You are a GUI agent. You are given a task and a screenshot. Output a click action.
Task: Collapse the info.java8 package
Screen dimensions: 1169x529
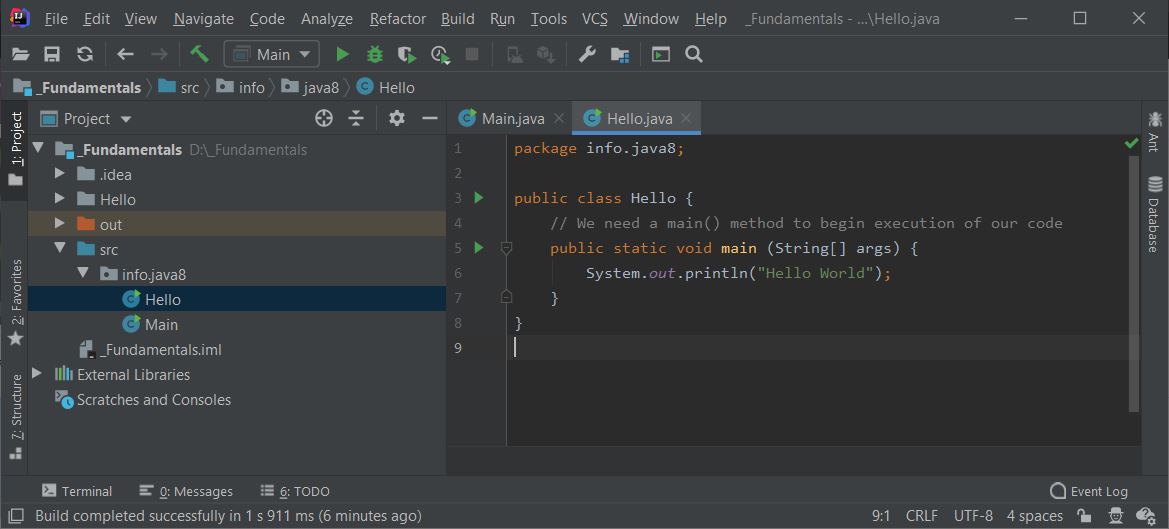[x=83, y=274]
